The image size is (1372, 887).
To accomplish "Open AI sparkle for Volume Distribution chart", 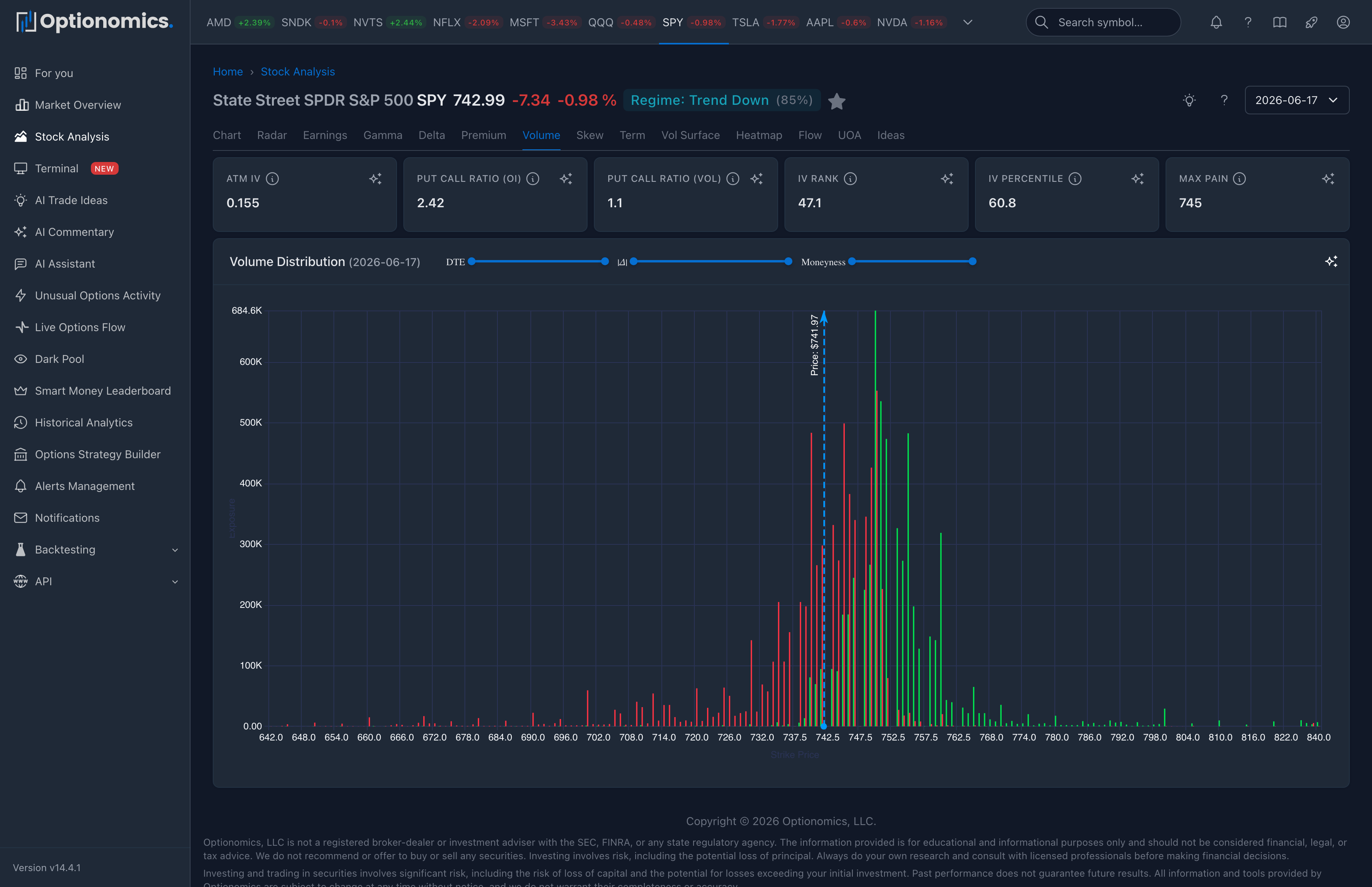I will 1331,262.
